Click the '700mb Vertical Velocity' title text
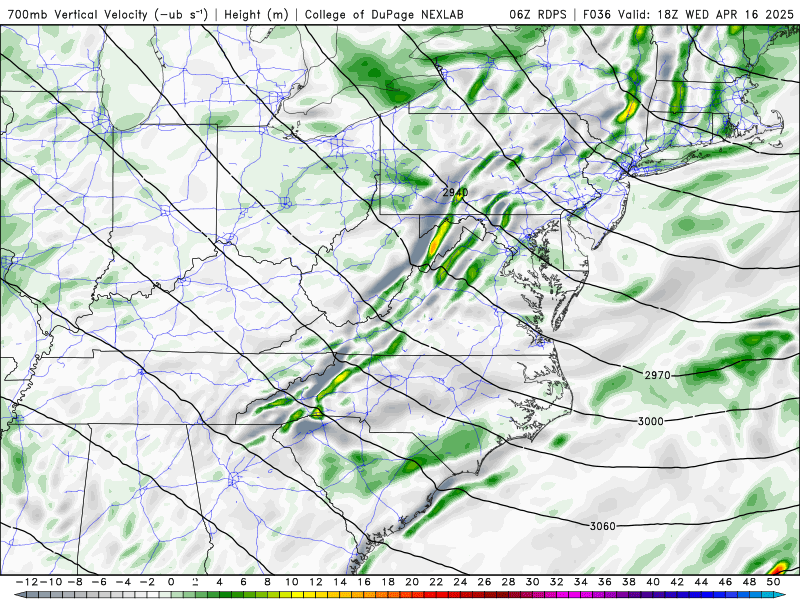 77,15
